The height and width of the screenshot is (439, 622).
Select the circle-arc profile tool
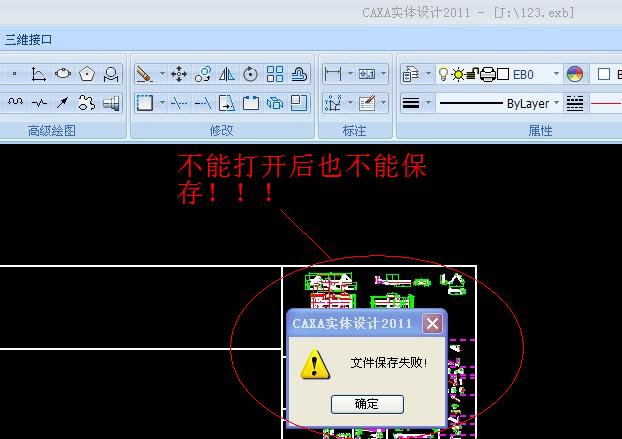pos(111,74)
